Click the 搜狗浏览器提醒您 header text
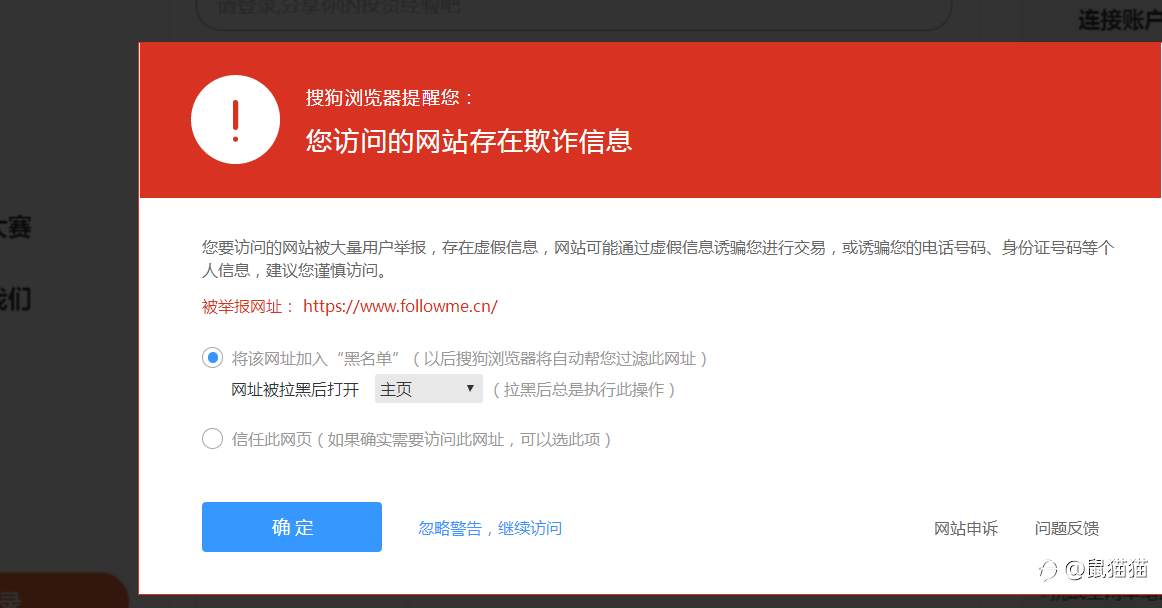 pyautogui.click(x=389, y=98)
